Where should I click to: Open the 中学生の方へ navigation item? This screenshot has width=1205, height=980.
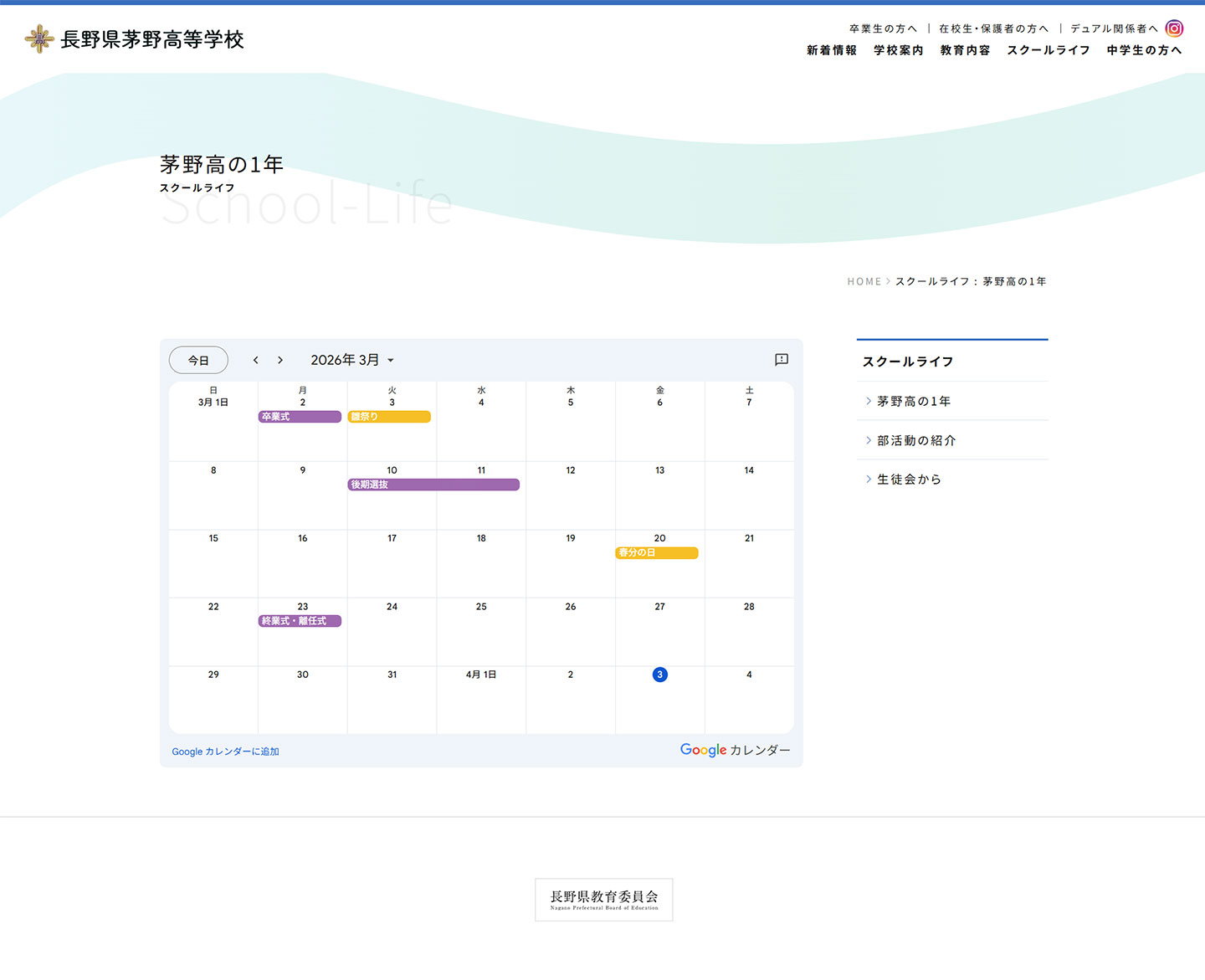(1144, 50)
